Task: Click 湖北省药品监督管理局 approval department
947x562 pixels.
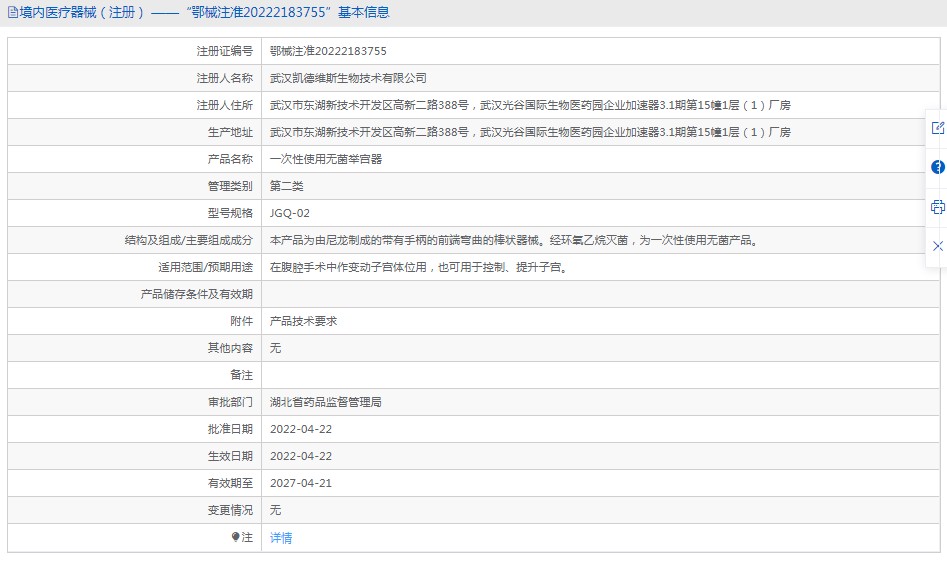Action: coord(326,402)
